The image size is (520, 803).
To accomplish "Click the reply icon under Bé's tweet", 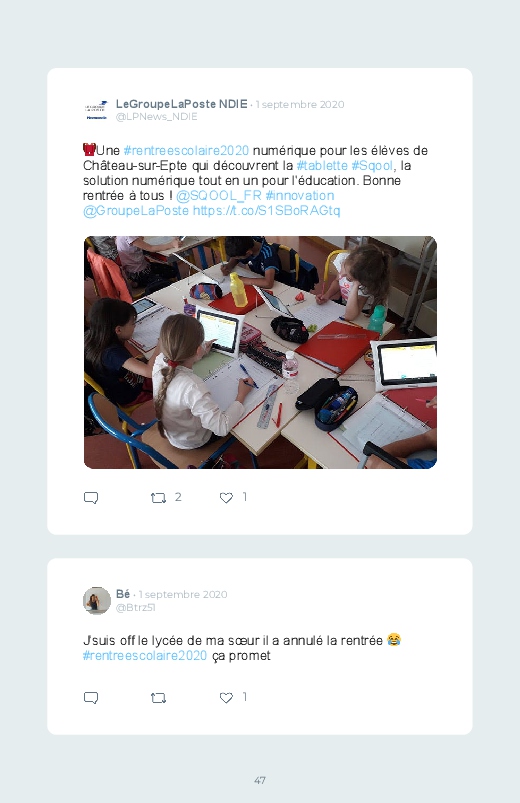I will [x=91, y=698].
